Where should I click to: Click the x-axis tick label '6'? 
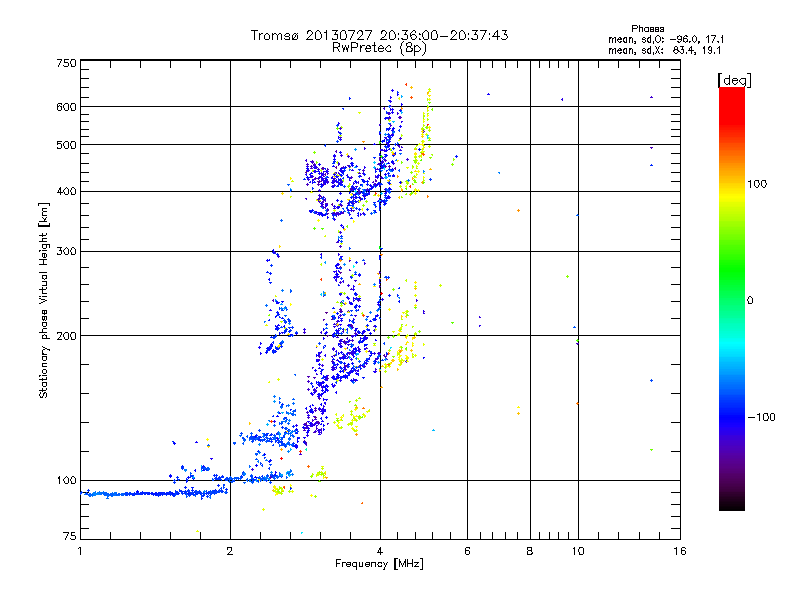[x=467, y=551]
